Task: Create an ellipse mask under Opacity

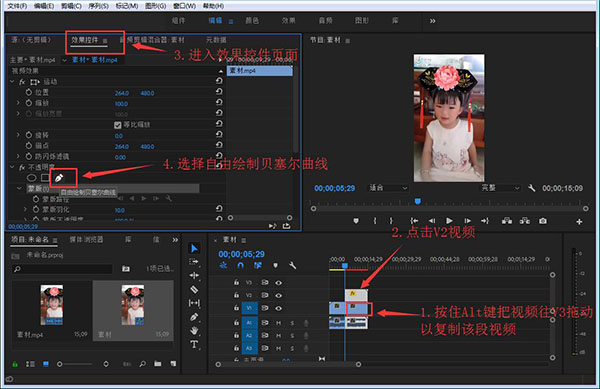Action: pos(31,178)
